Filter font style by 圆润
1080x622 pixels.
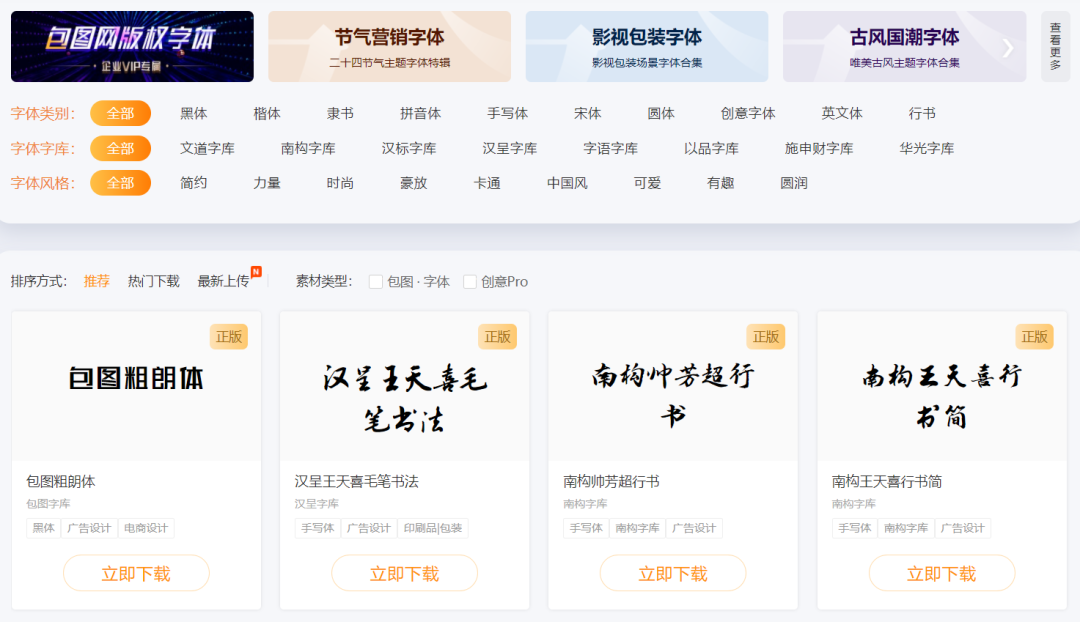pyautogui.click(x=794, y=183)
